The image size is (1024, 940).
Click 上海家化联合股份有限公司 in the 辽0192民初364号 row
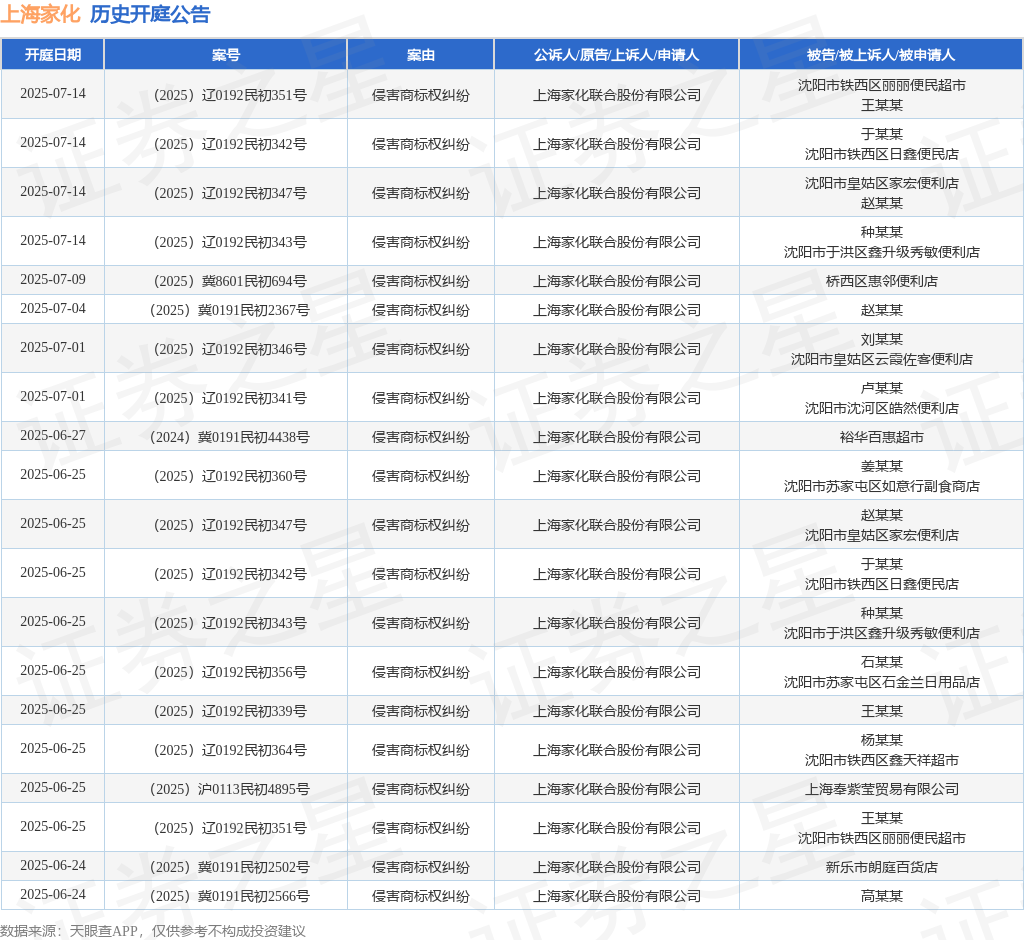coord(616,750)
